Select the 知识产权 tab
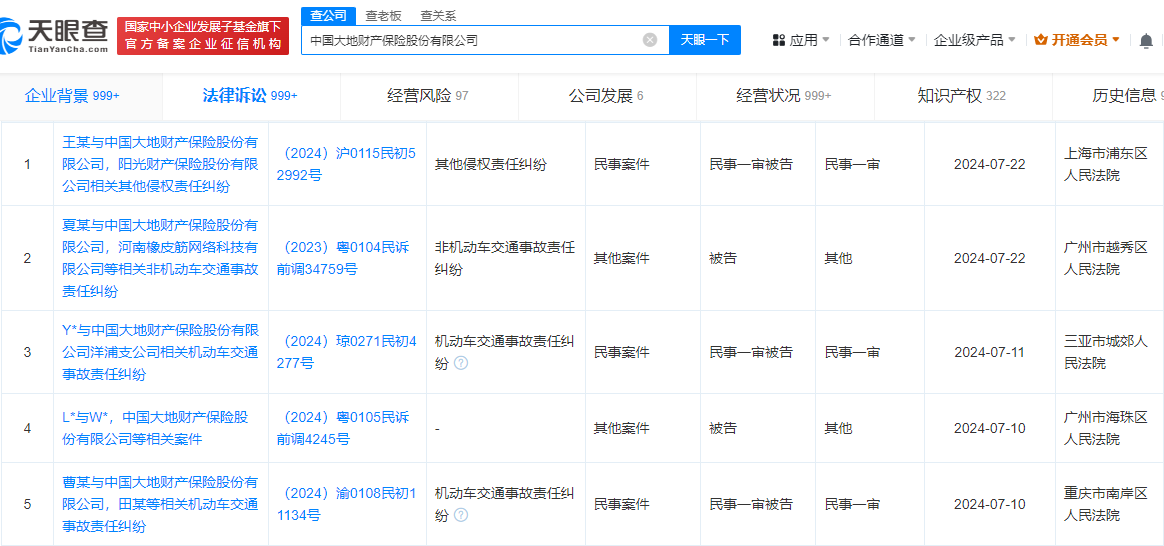 961,96
